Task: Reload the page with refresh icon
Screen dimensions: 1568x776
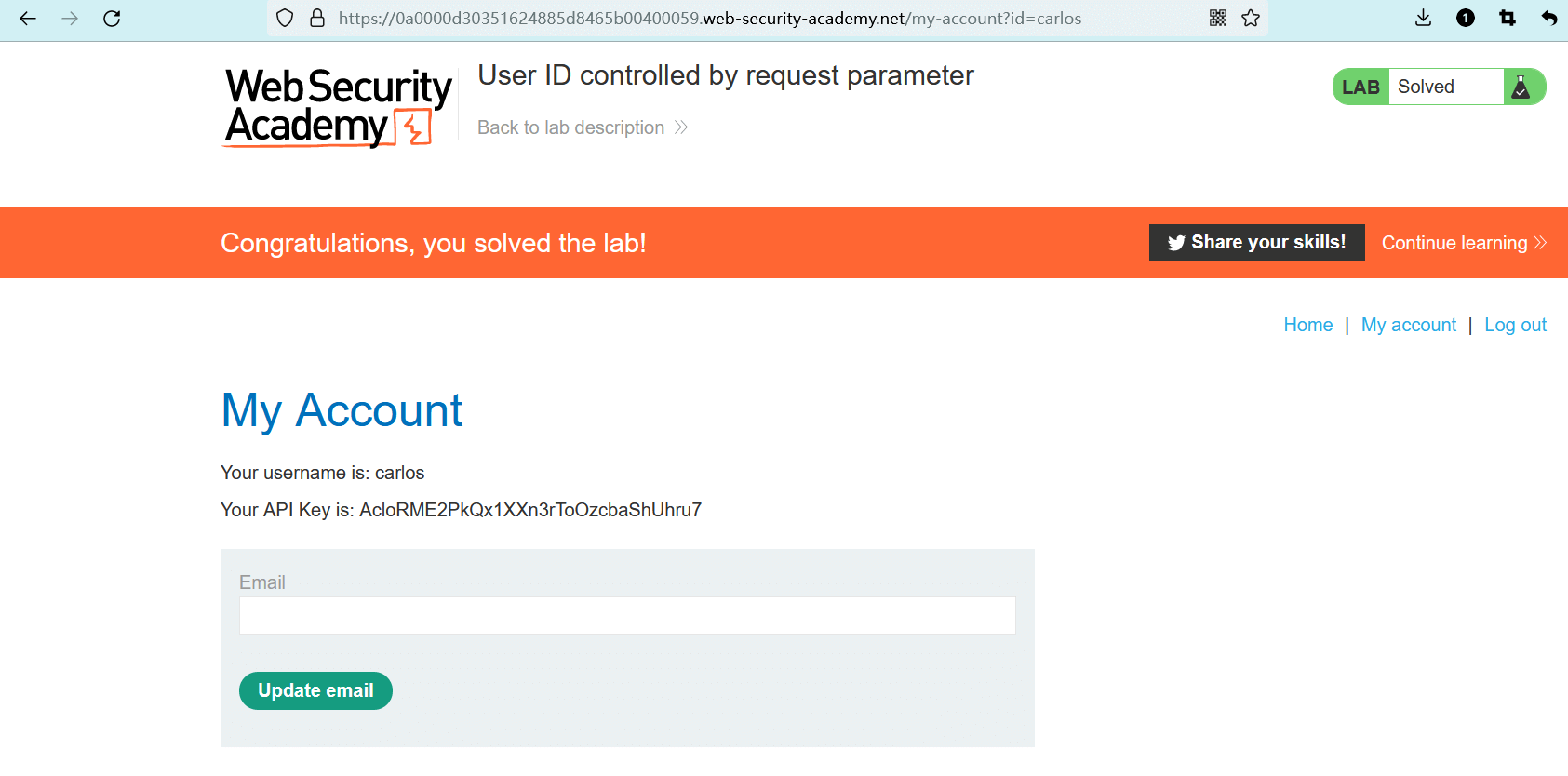Action: 112,18
